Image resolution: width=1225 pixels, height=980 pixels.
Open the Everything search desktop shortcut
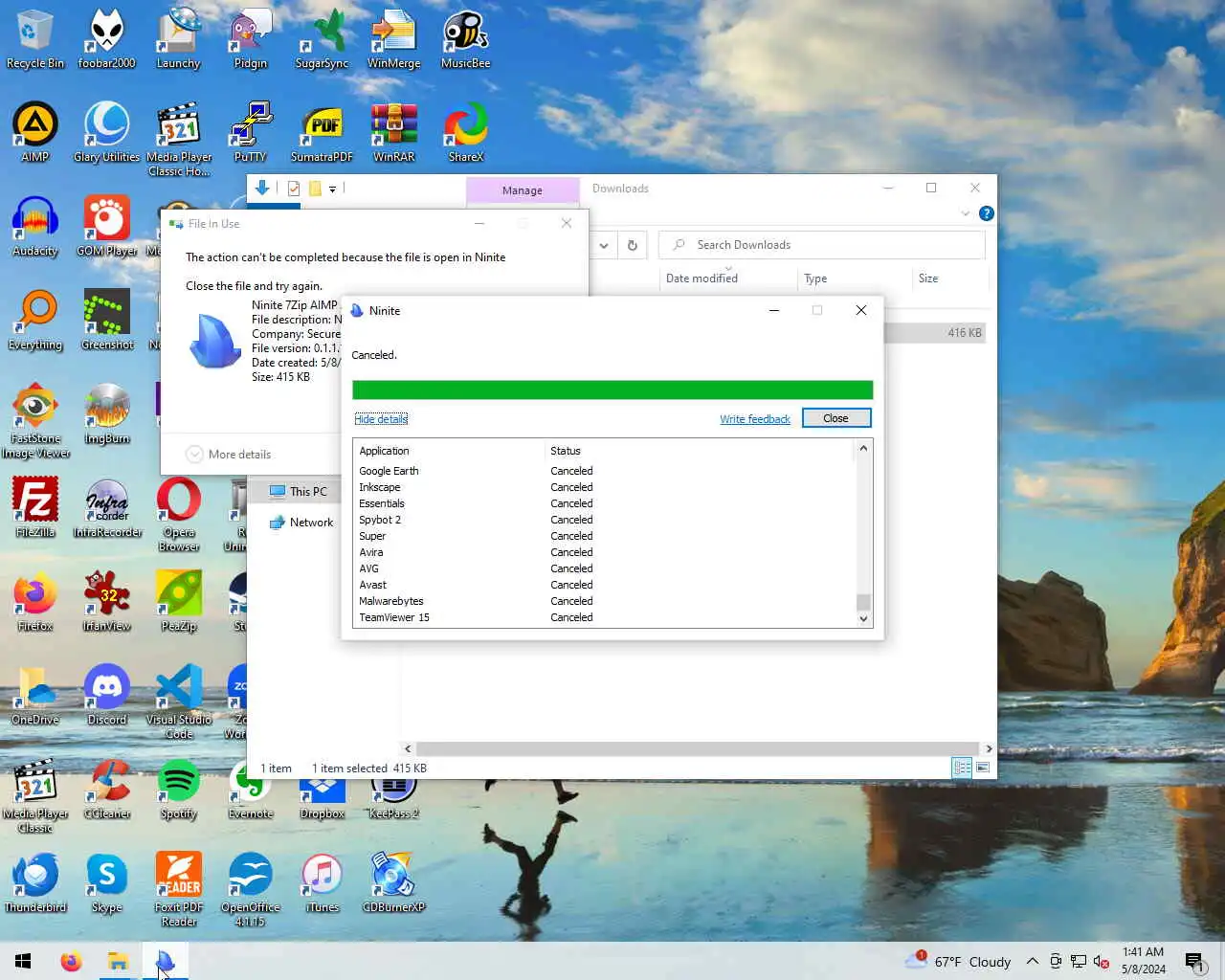coord(34,320)
